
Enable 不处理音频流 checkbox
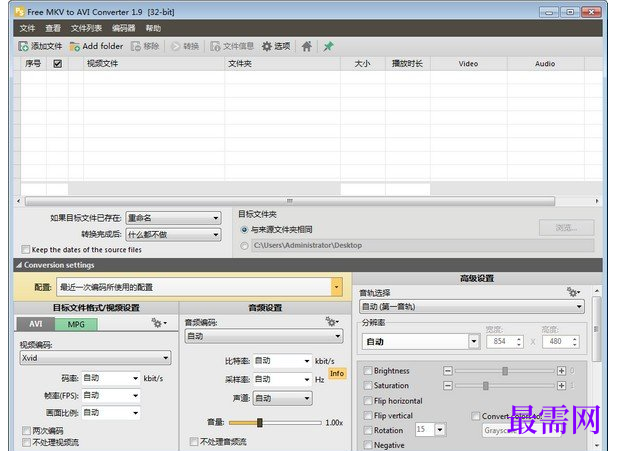click(194, 442)
